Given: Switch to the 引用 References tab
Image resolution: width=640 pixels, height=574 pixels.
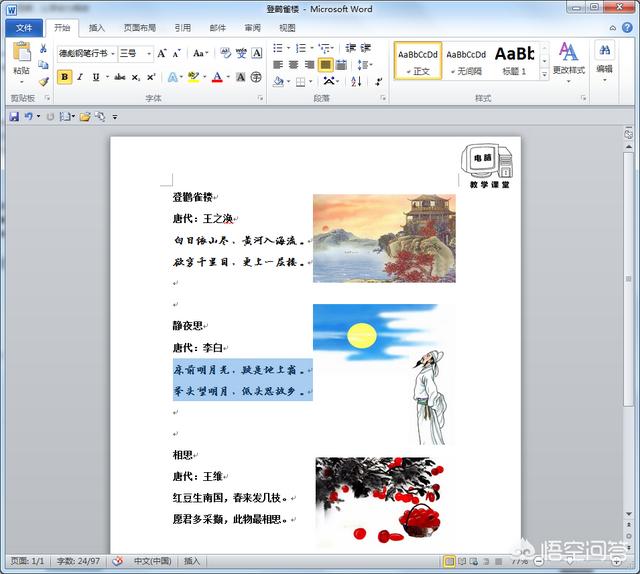Looking at the screenshot, I should [x=182, y=28].
